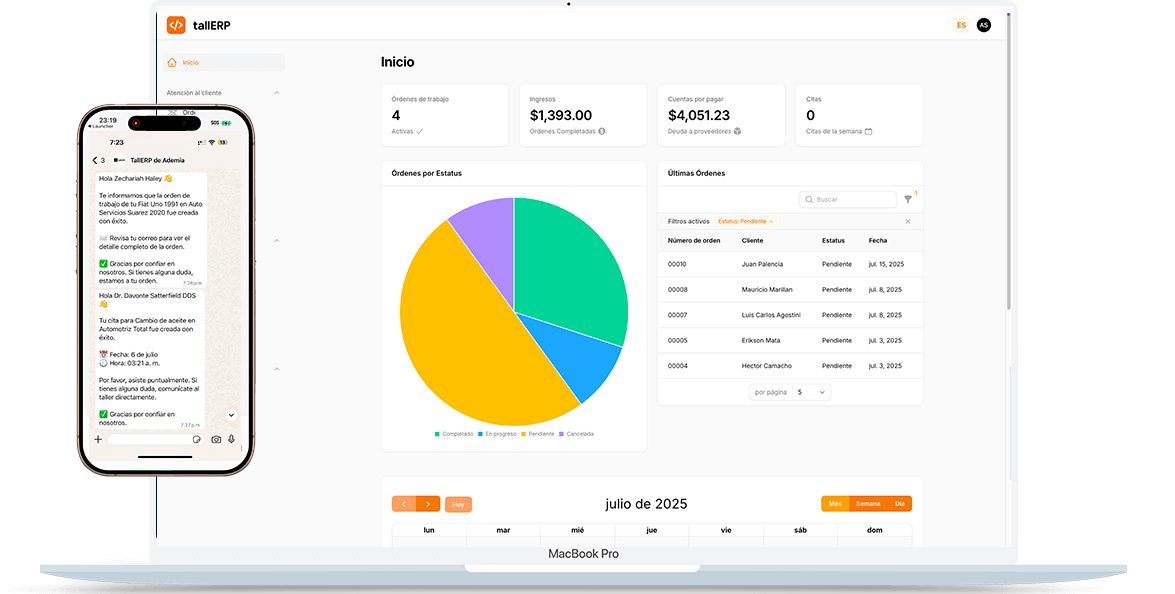This screenshot has height=594, width=1175.
Task: Click the Hoy button in calendar
Action: [x=458, y=505]
